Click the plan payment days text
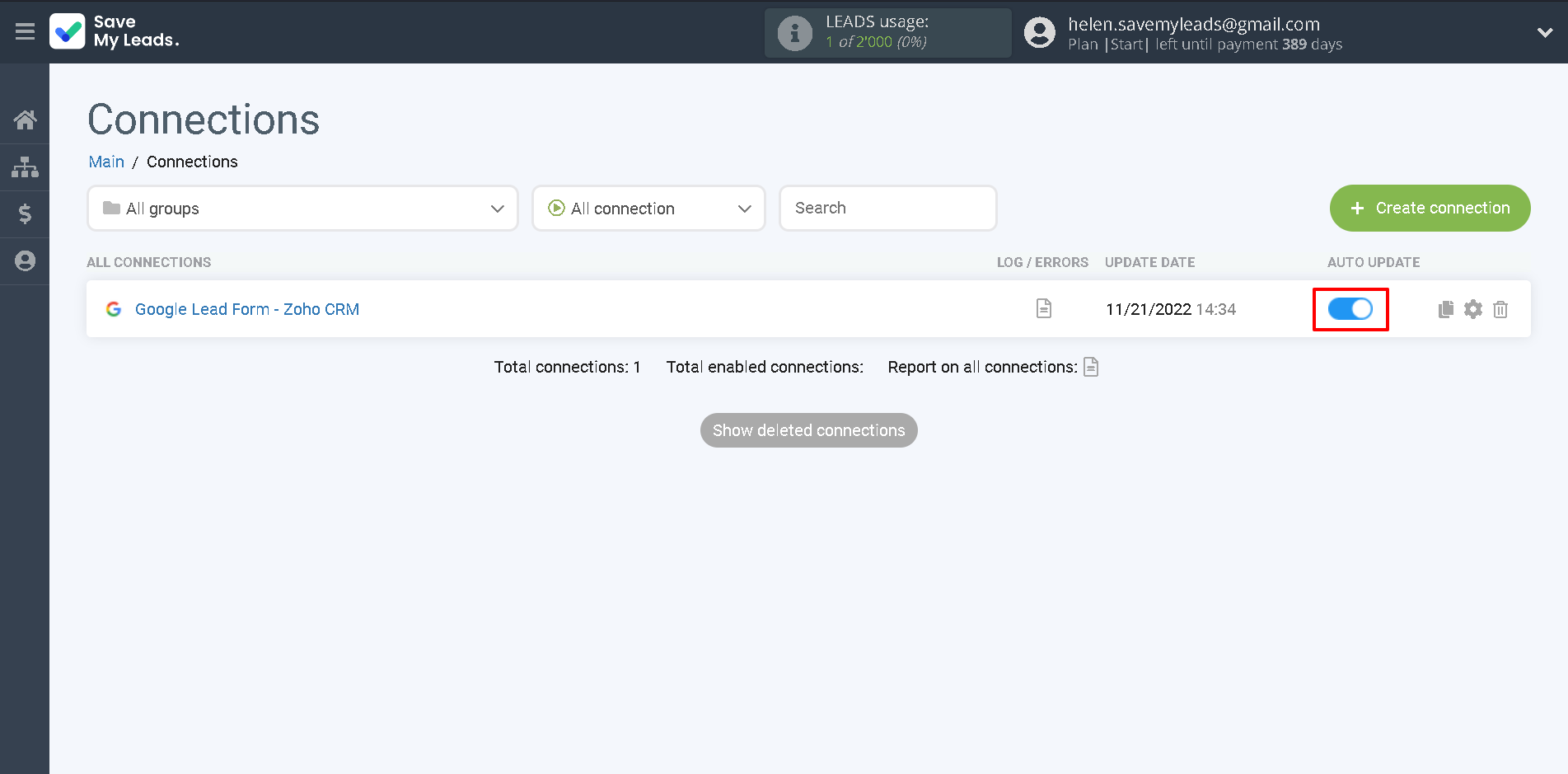Image resolution: width=1568 pixels, height=774 pixels. click(x=1205, y=45)
